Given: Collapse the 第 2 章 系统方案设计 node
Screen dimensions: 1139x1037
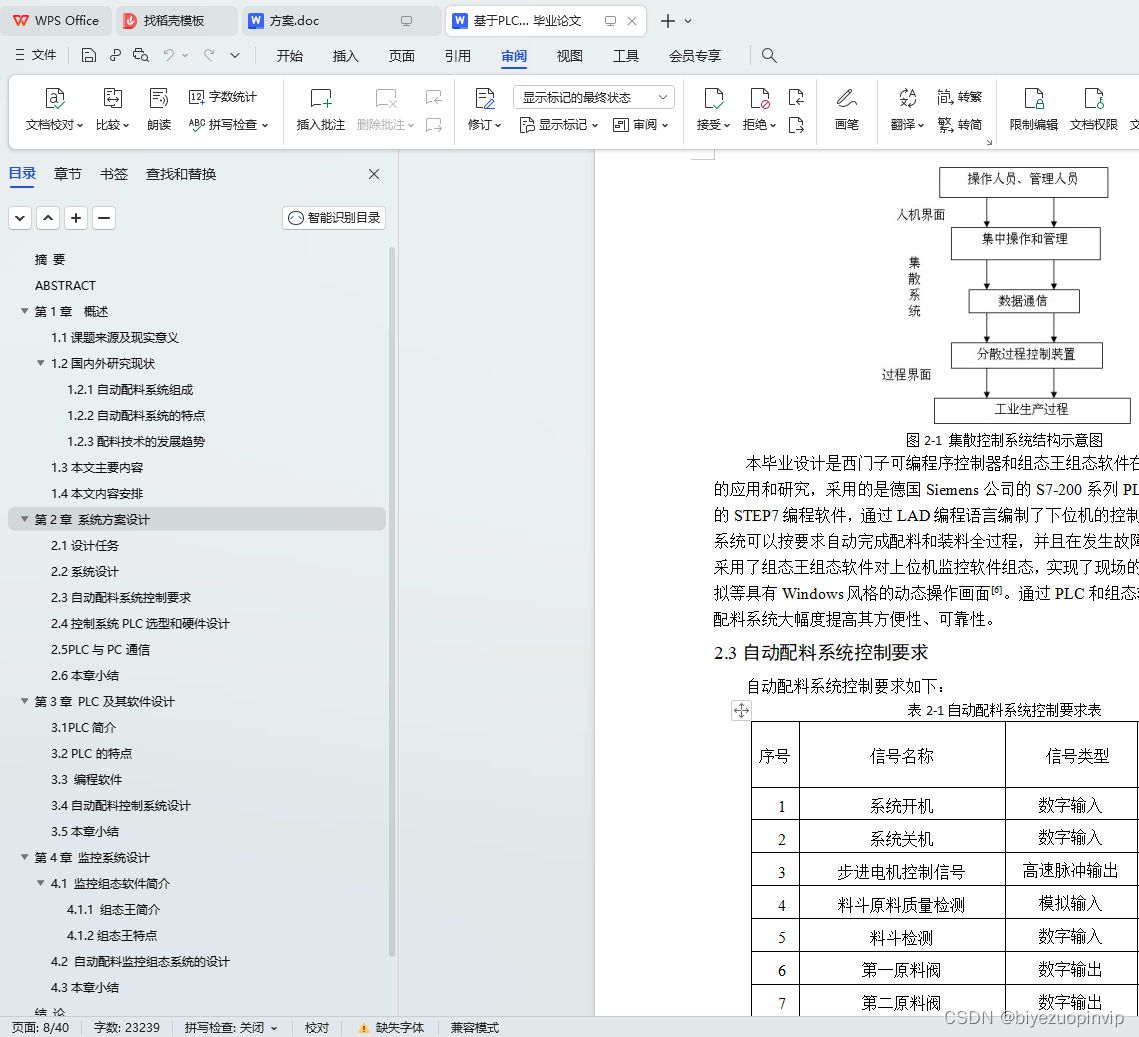Looking at the screenshot, I should 25,519.
